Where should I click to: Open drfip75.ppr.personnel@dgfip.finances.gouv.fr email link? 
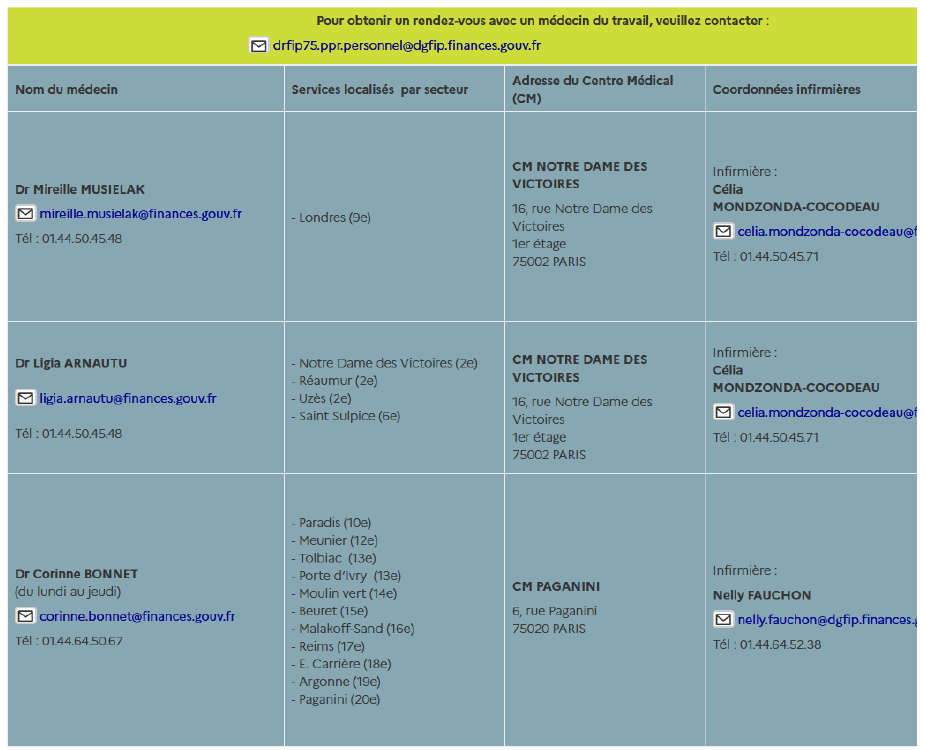pyautogui.click(x=406, y=46)
